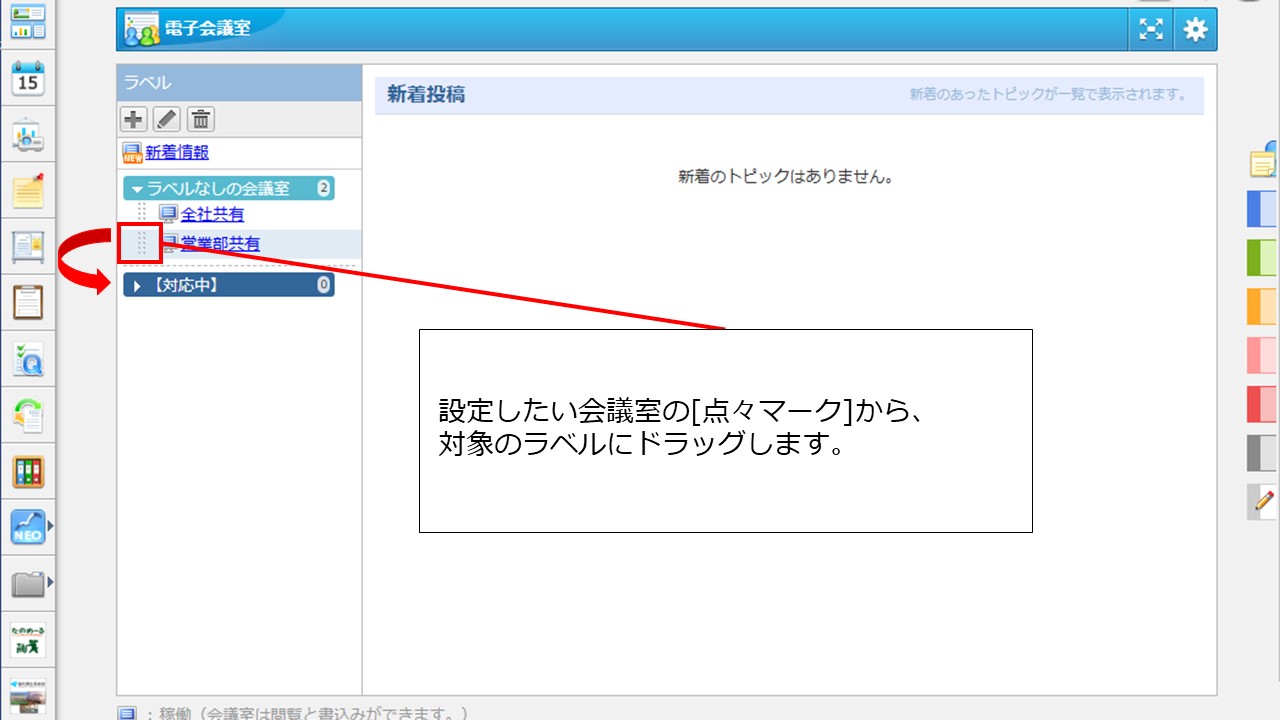Collapse the ラベルなしの会議室 group
Image resolution: width=1280 pixels, height=720 pixels.
136,188
